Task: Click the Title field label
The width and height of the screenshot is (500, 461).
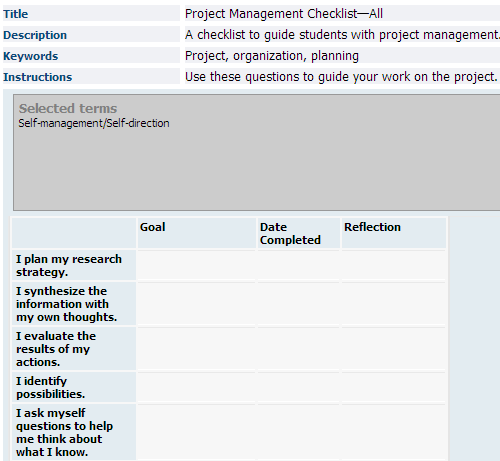Action: point(16,14)
